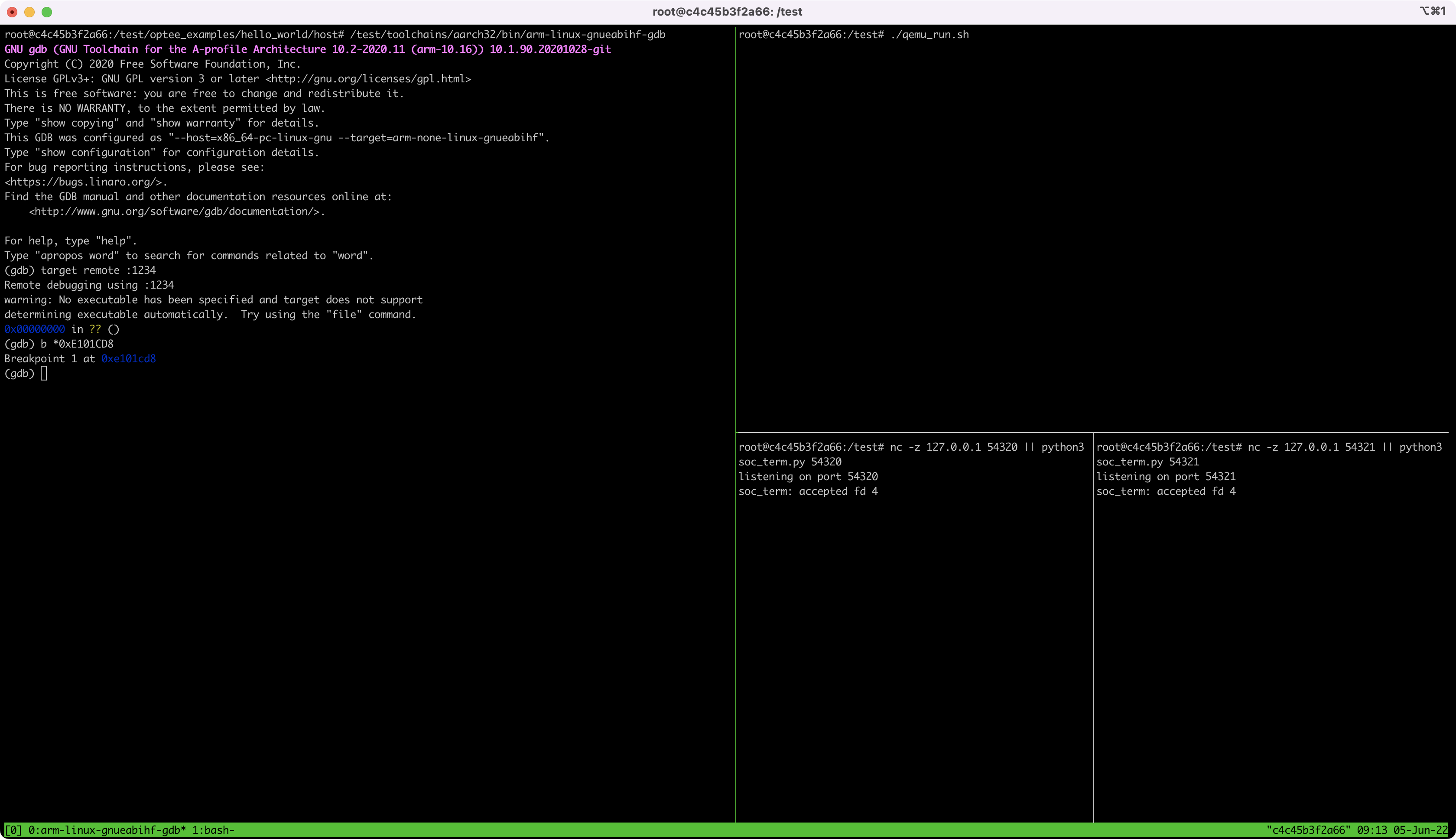Click soc_term.py 54320 line
This screenshot has width=1456, height=839.
pos(790,462)
